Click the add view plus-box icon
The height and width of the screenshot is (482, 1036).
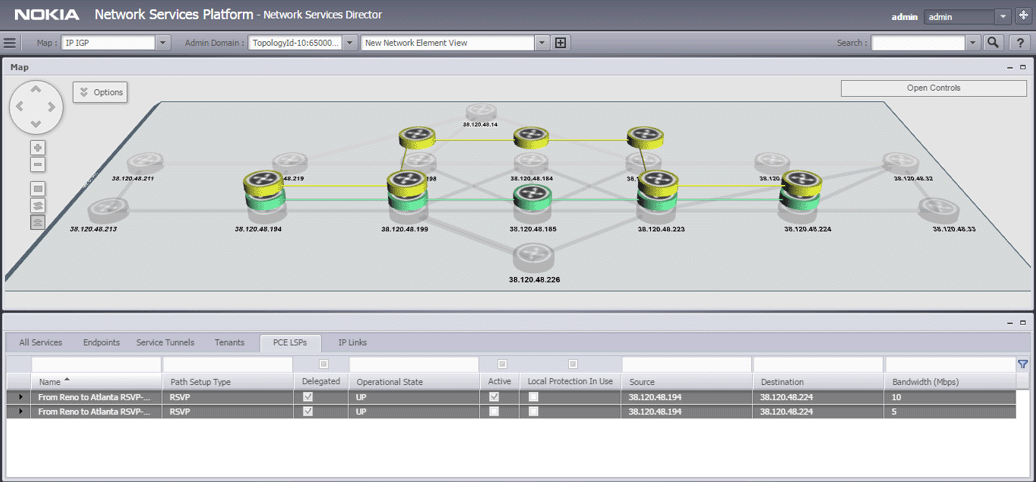(x=560, y=43)
